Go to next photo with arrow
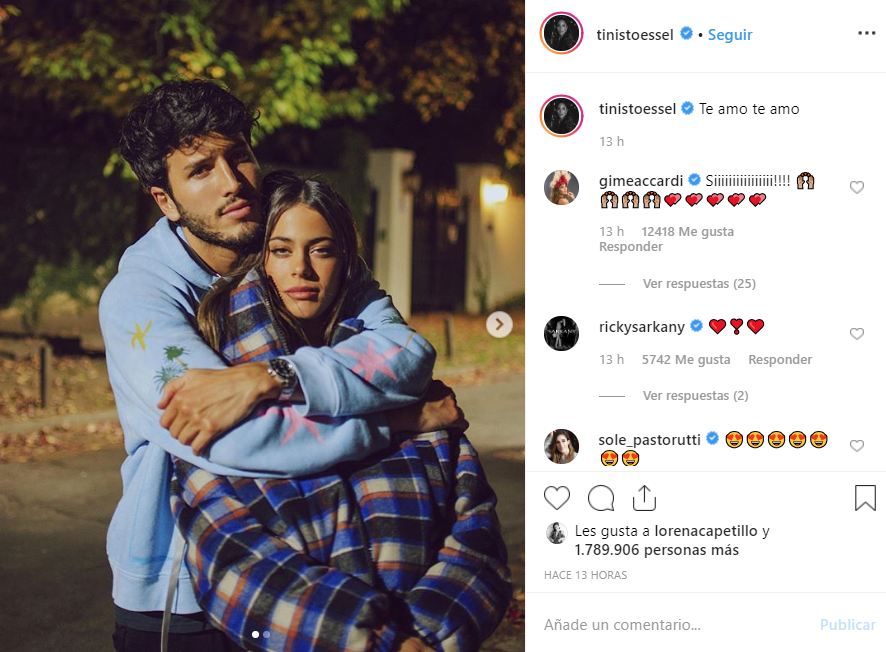 (499, 324)
